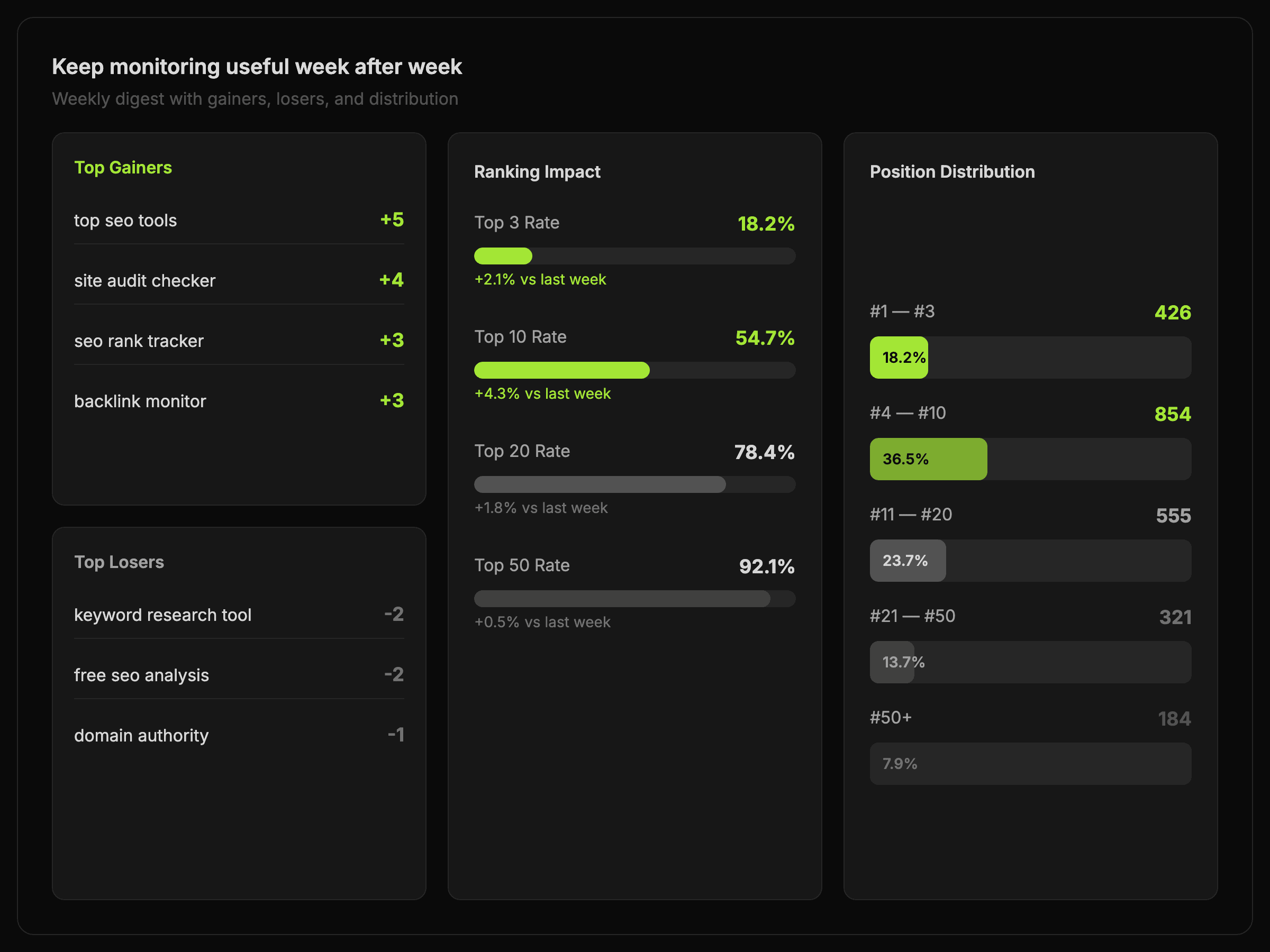The image size is (1270, 952).
Task: Click the Position Distribution panel title
Action: tap(952, 171)
